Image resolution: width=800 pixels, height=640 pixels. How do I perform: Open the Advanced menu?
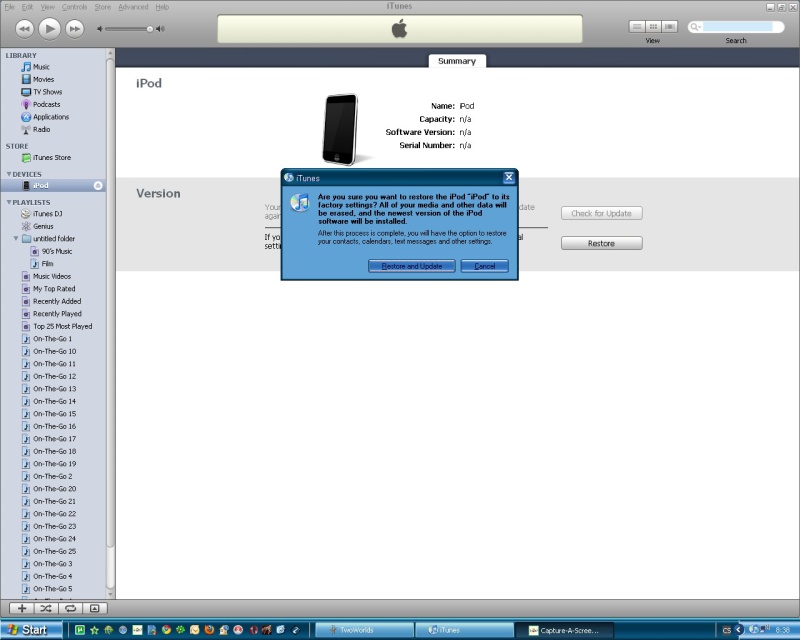coord(133,7)
